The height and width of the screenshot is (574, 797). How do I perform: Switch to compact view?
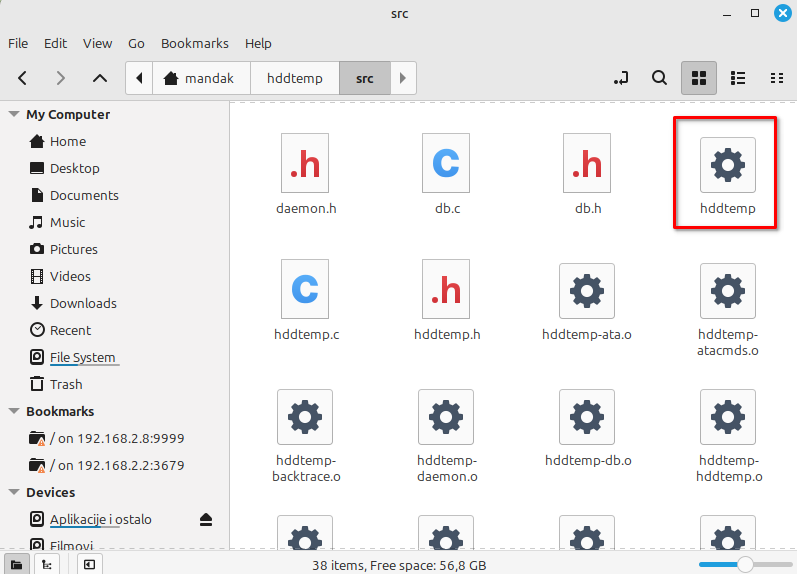tap(776, 78)
